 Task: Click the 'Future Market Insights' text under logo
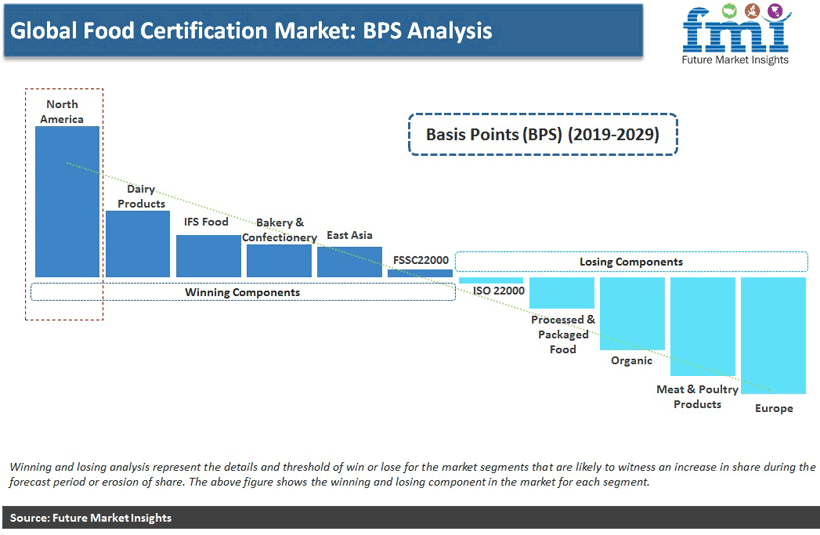735,60
